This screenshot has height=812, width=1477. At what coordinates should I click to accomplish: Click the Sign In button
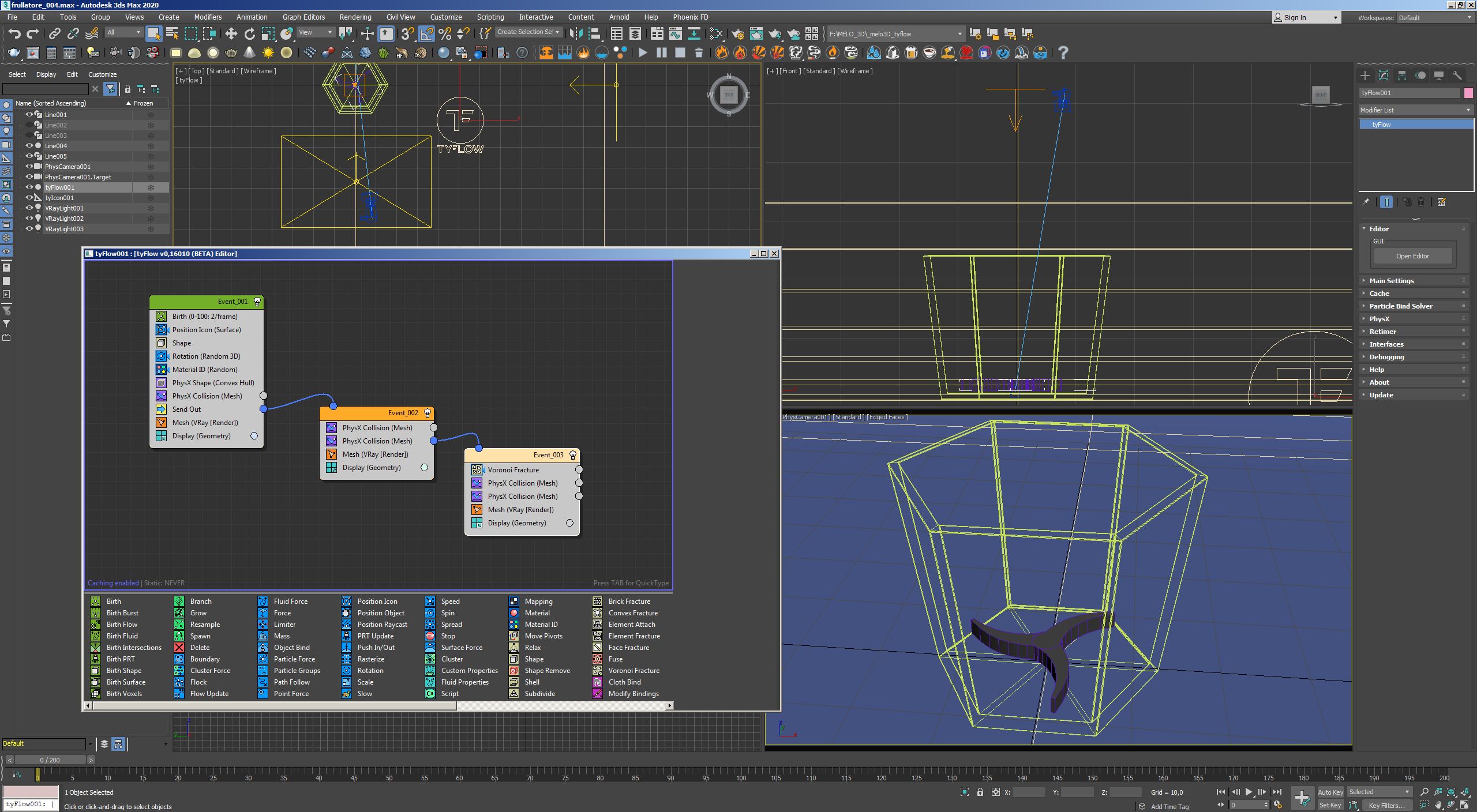pyautogui.click(x=1306, y=18)
